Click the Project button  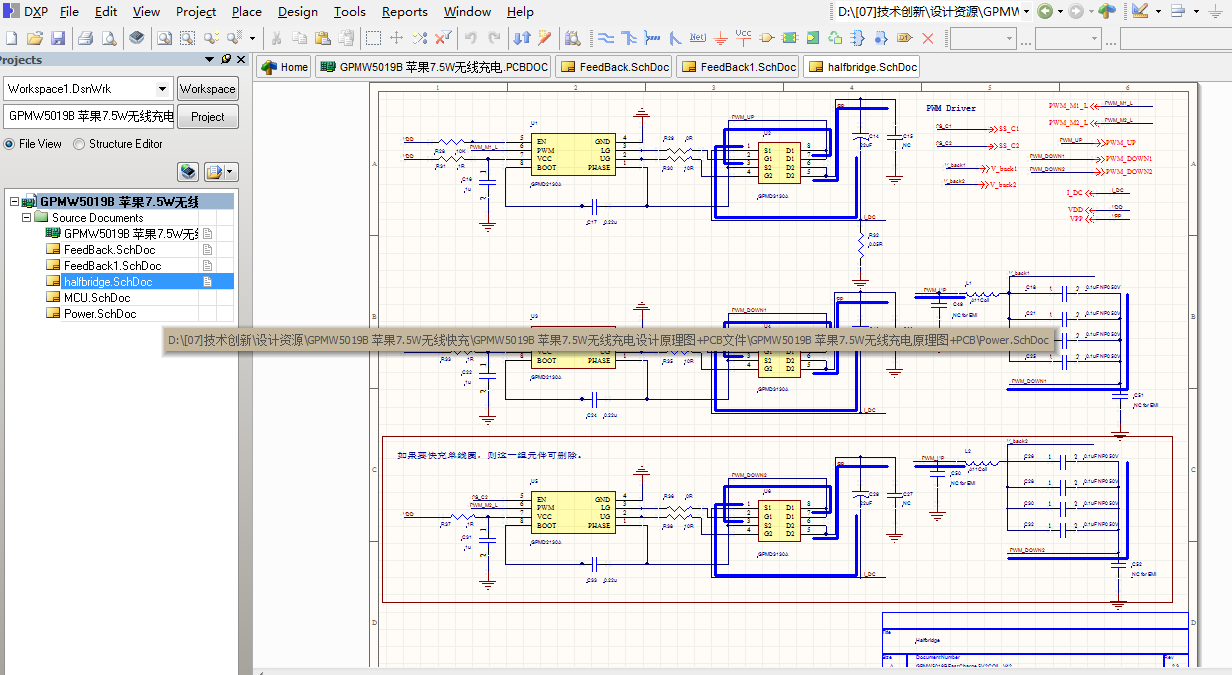pos(208,117)
